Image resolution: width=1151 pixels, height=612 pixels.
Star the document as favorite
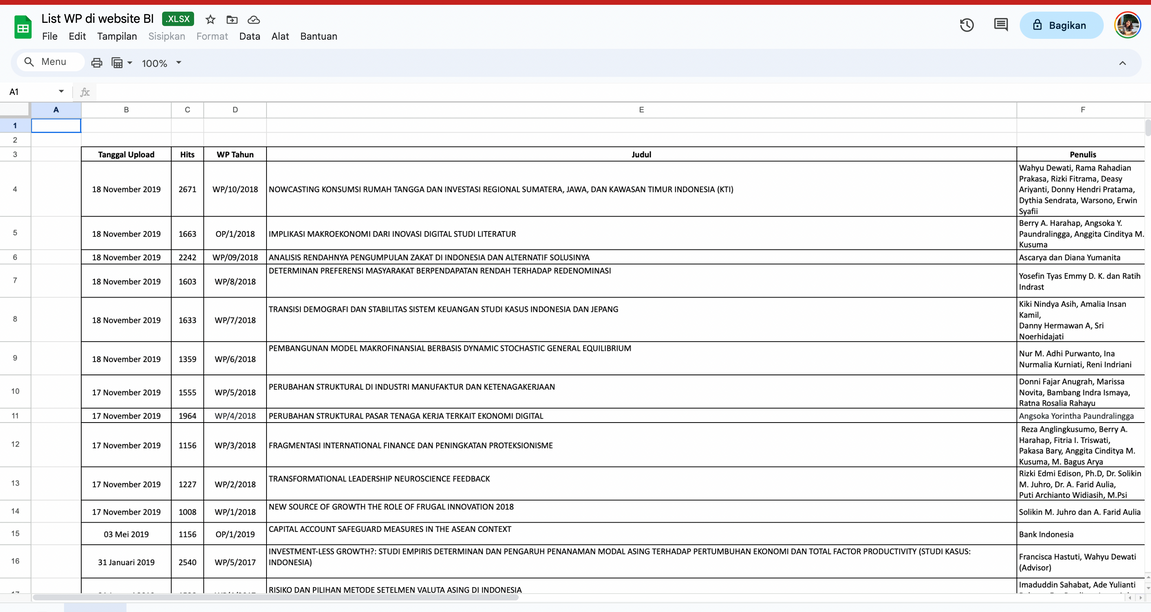pyautogui.click(x=210, y=19)
